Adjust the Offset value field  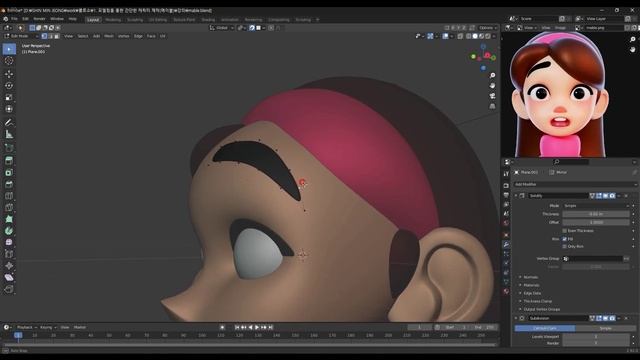(596, 222)
